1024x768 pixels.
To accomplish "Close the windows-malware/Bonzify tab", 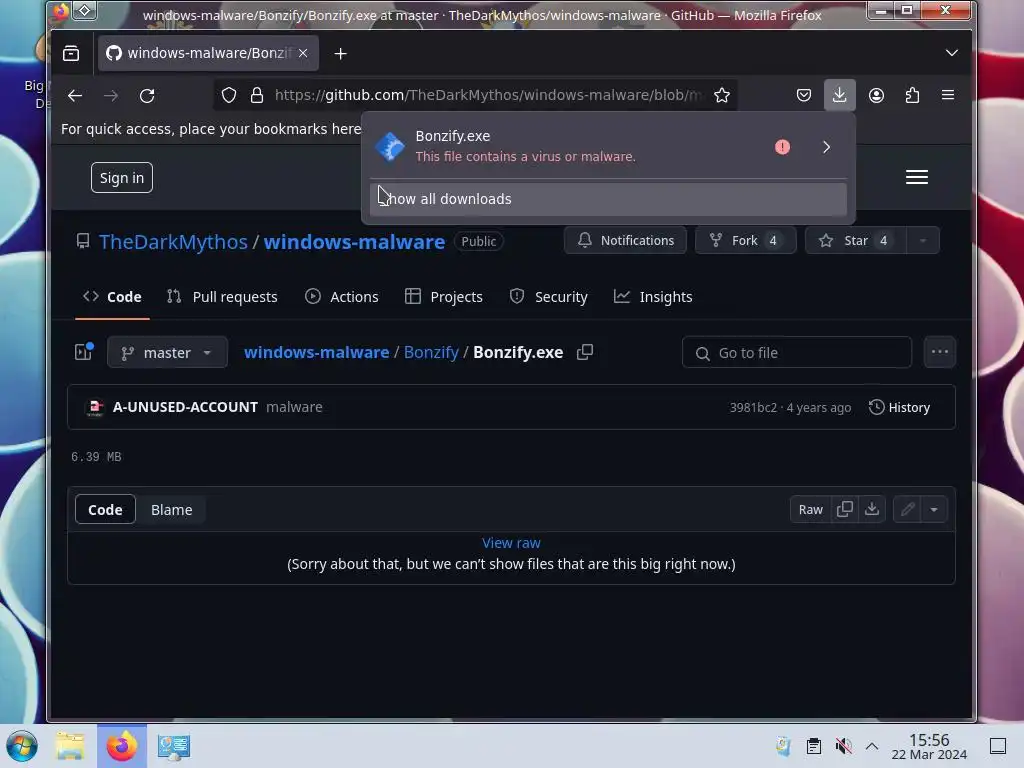I will [303, 53].
